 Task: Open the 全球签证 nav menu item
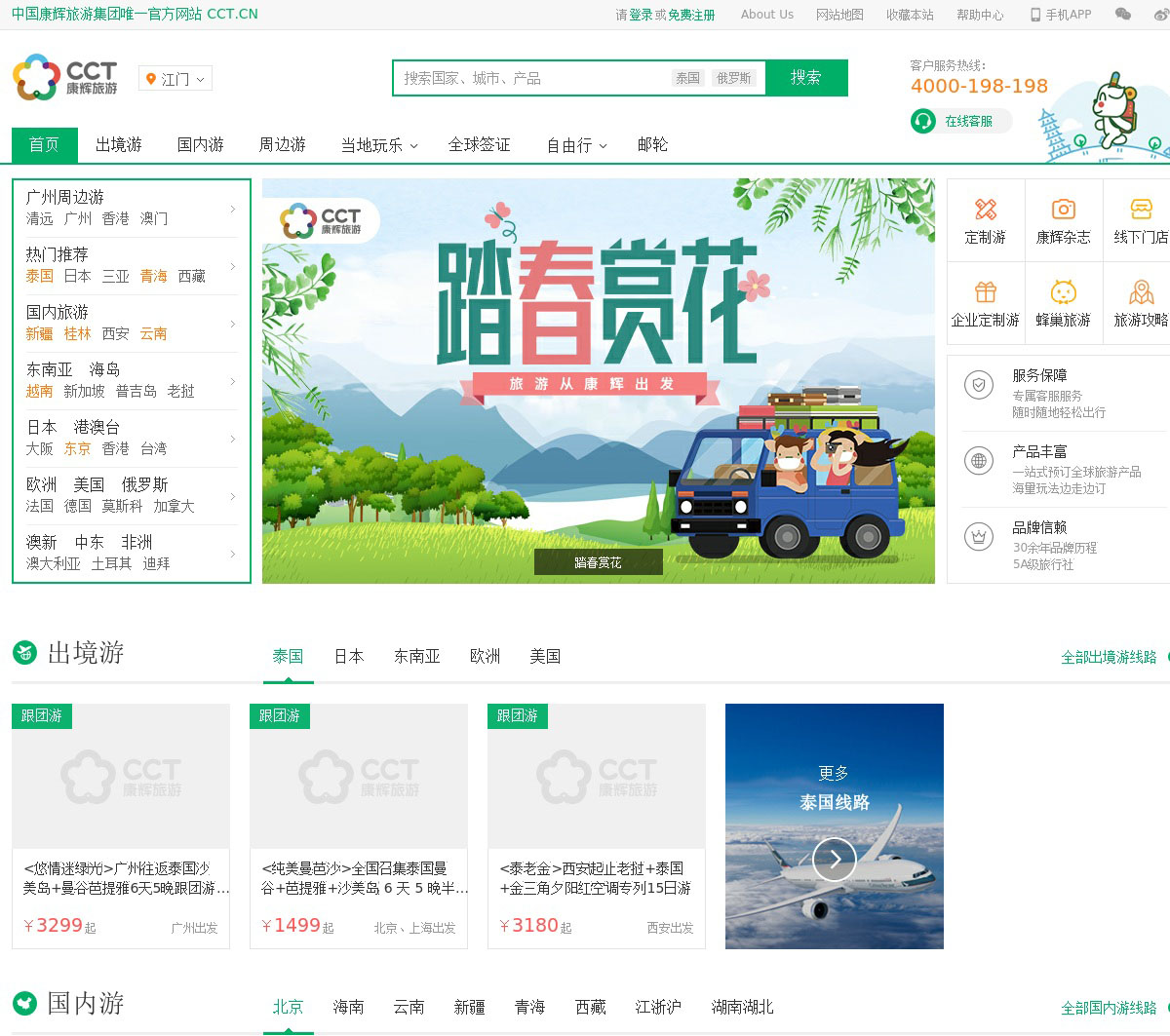[479, 145]
